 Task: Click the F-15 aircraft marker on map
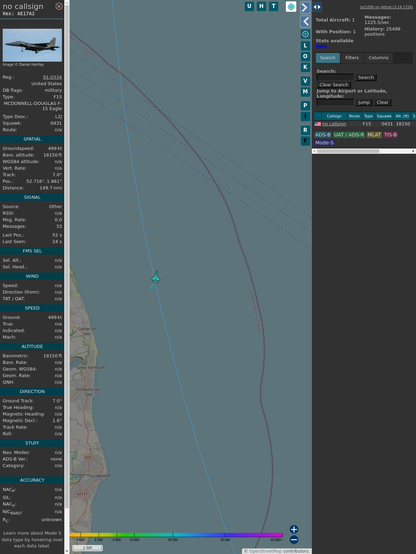click(156, 278)
